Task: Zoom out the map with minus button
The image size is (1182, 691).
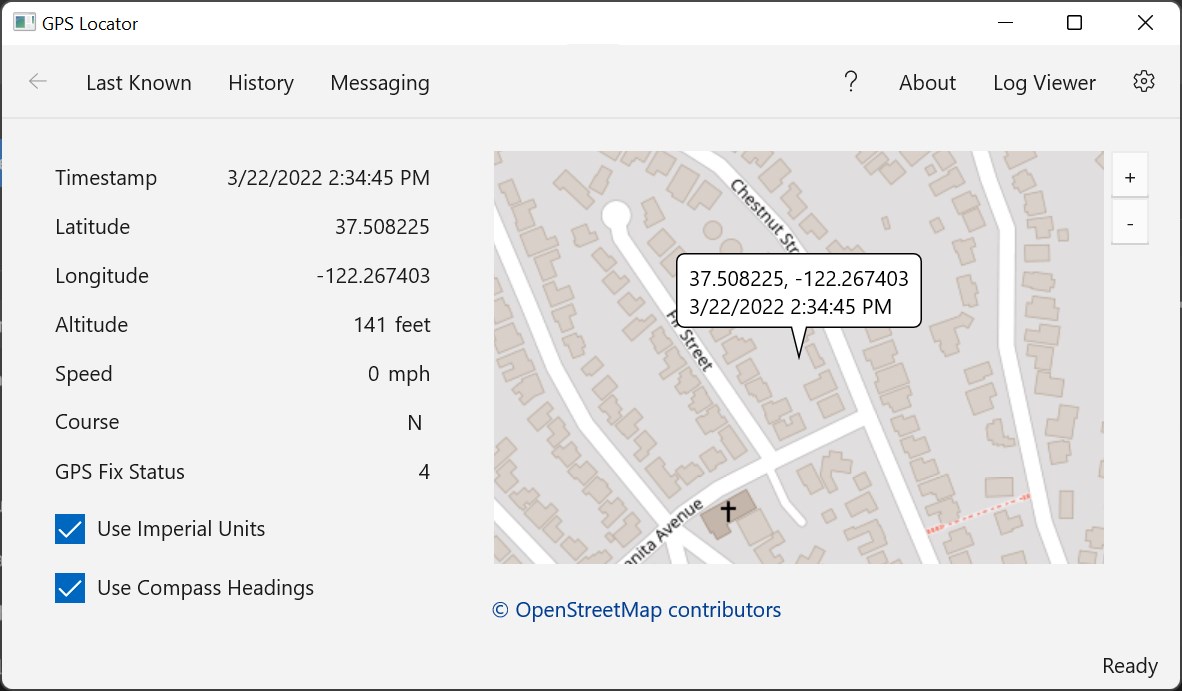Action: [1130, 225]
